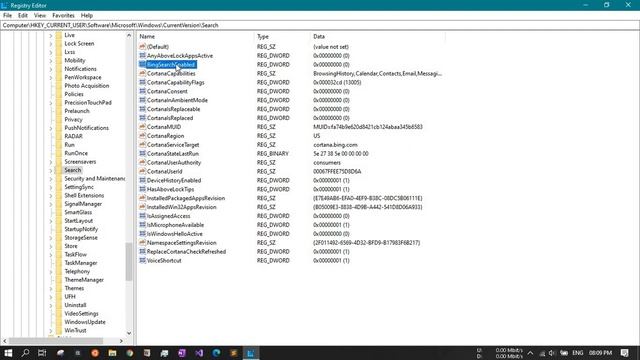The height and width of the screenshot is (360, 640).
Task: Expand the StorageSense key
Action: tap(51, 238)
